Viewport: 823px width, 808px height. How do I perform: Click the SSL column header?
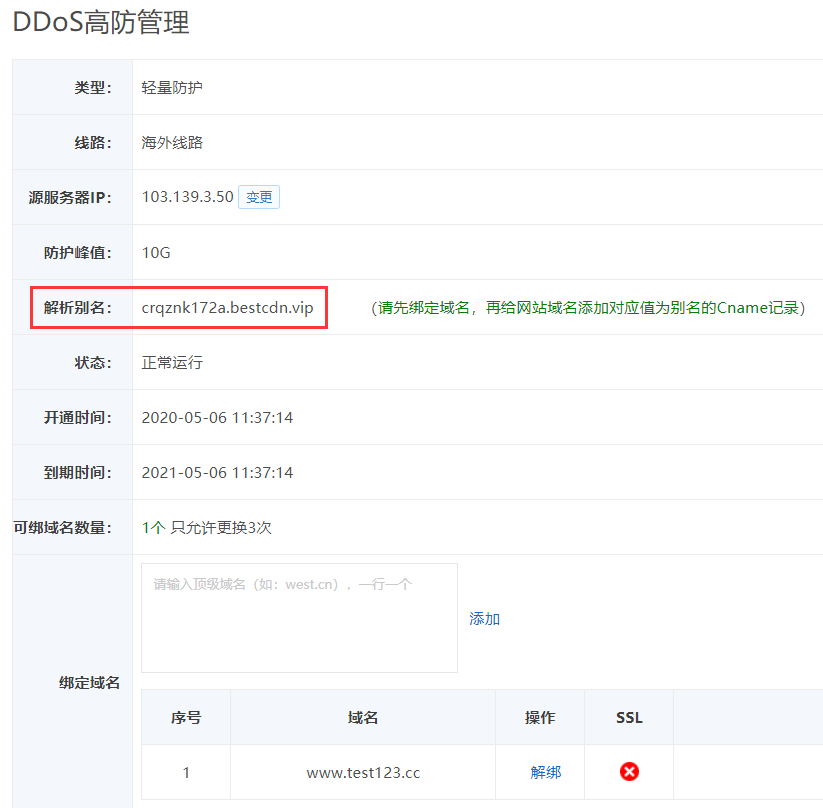click(x=629, y=717)
